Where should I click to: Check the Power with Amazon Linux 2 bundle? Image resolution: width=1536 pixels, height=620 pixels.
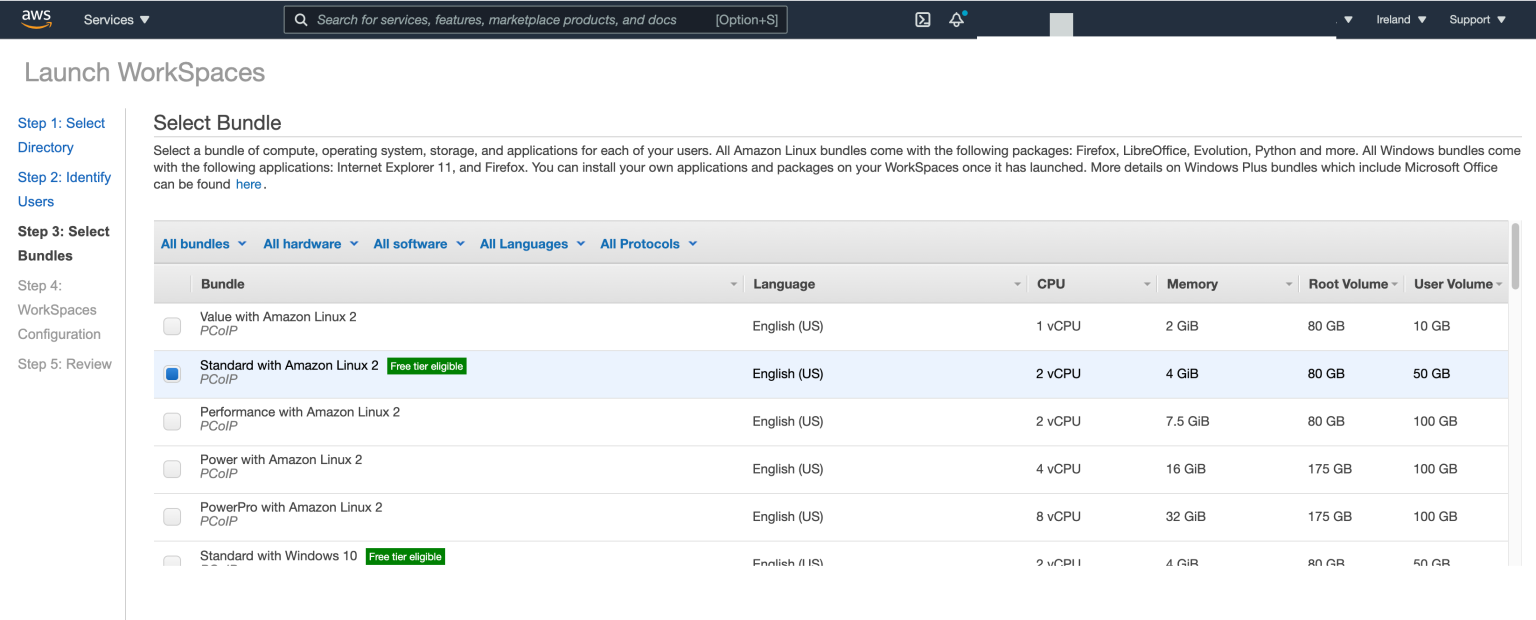coord(172,469)
